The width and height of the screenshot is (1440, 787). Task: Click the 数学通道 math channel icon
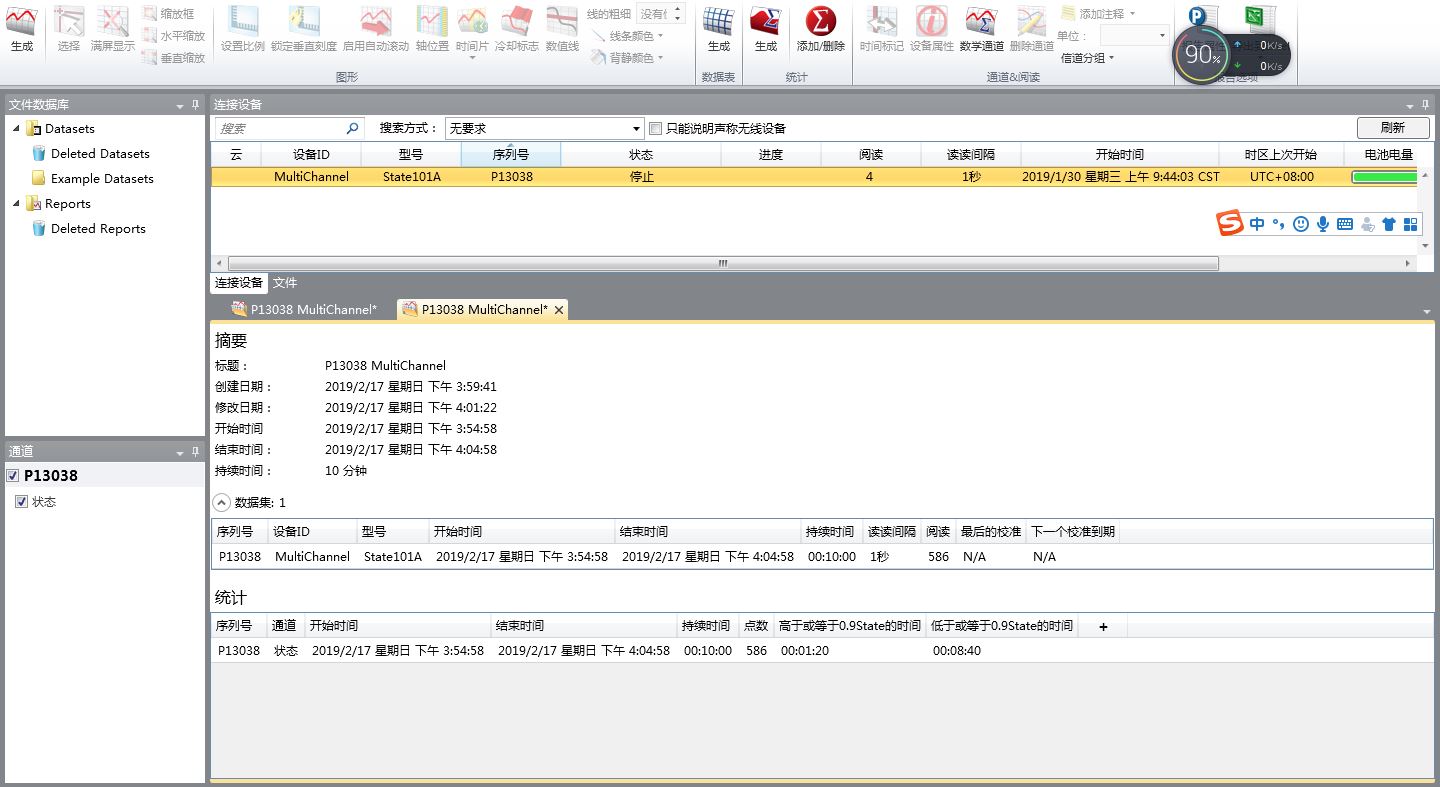(x=980, y=28)
